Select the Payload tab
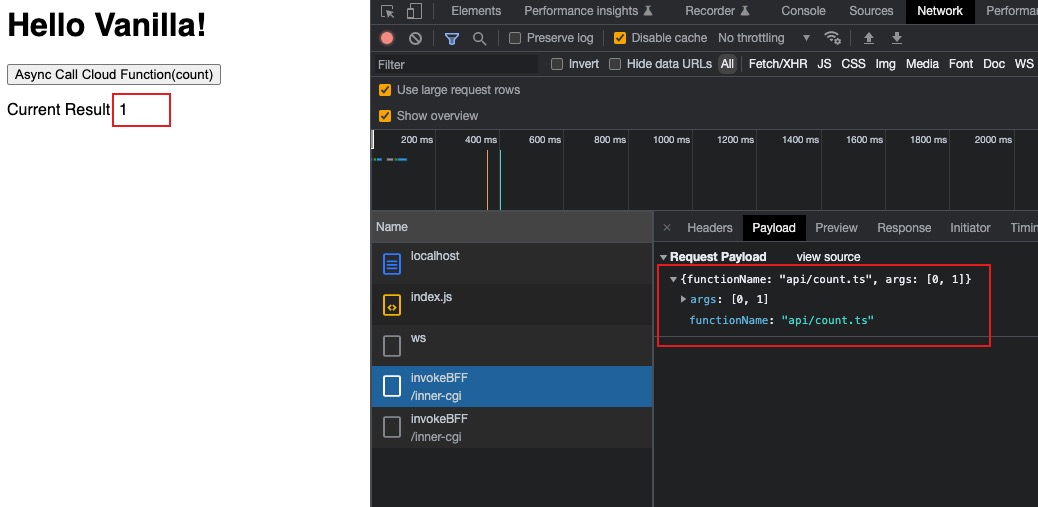The width and height of the screenshot is (1038, 507). (x=773, y=228)
